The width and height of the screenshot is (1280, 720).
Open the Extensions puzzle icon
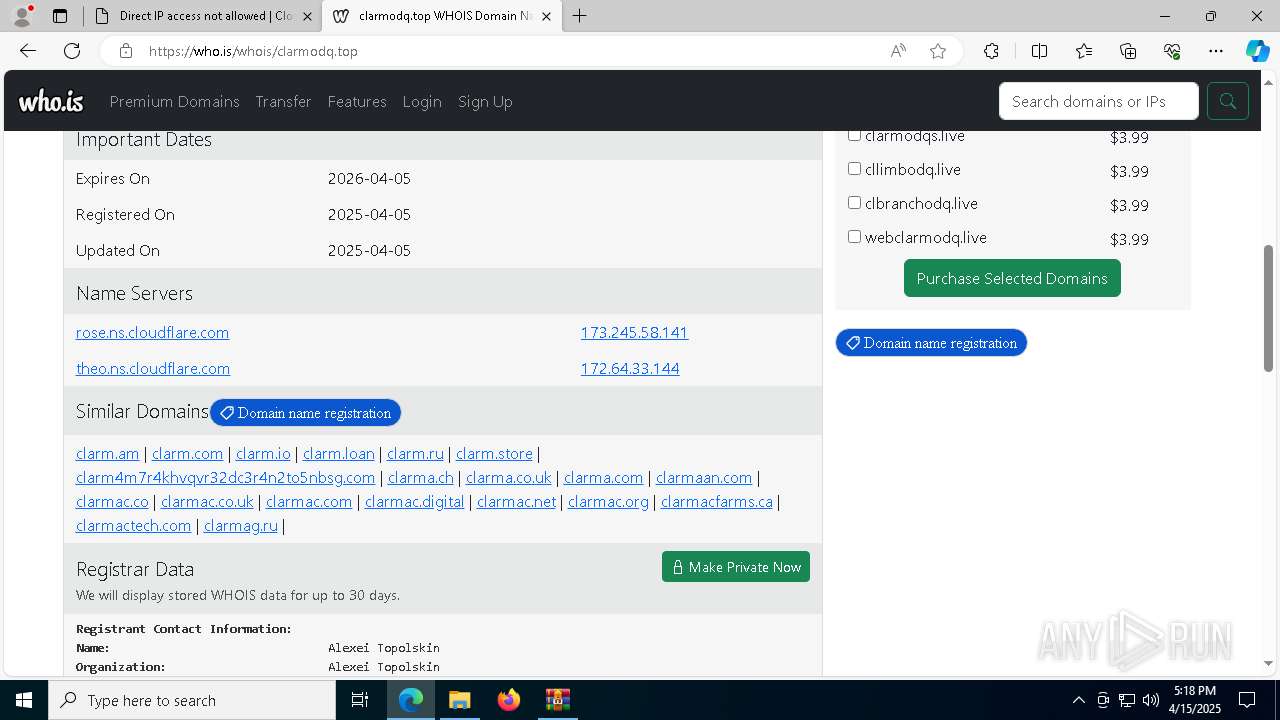point(991,51)
